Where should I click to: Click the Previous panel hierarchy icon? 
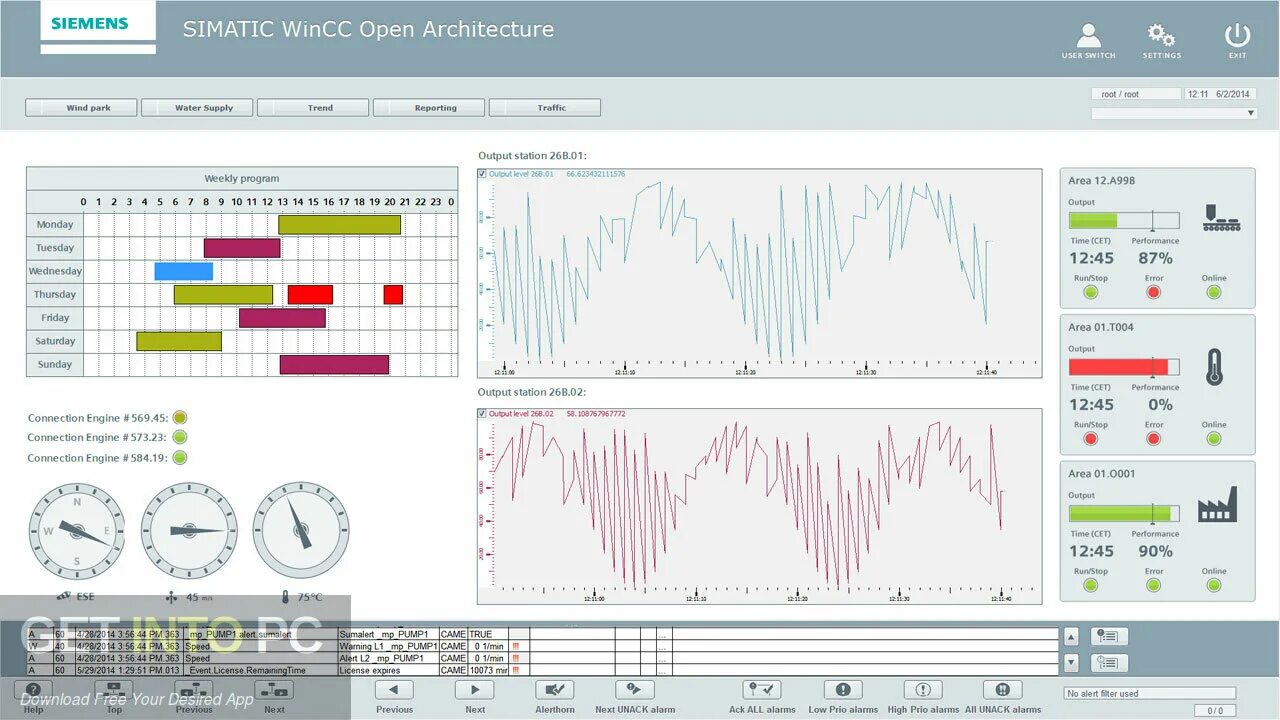194,690
